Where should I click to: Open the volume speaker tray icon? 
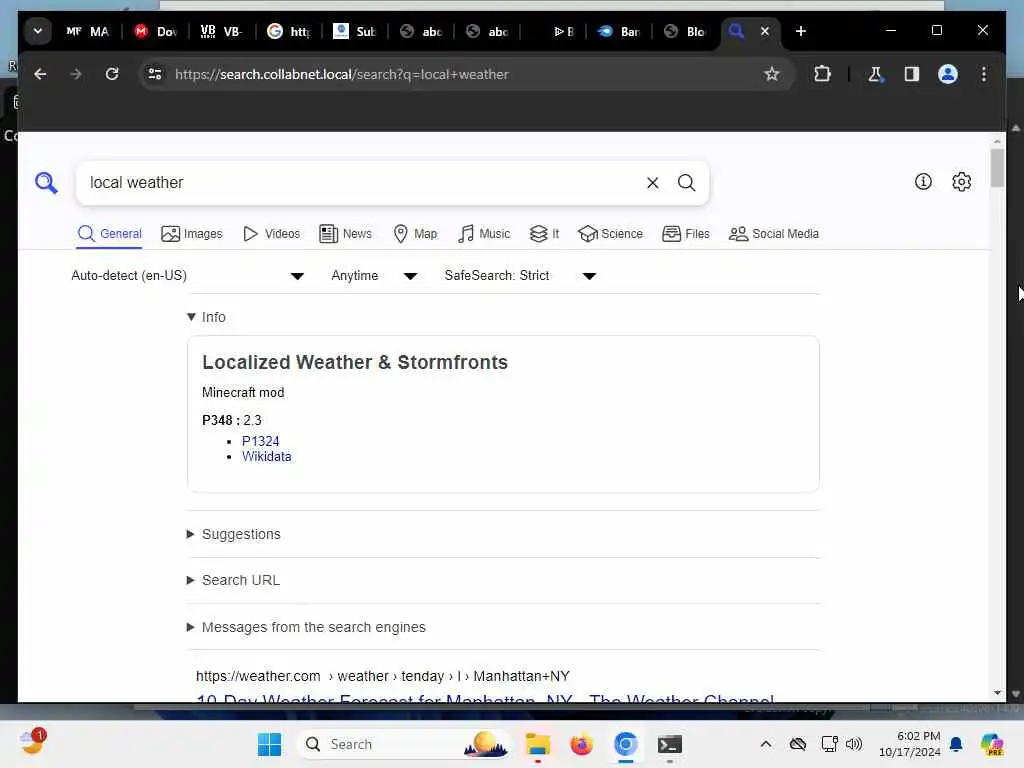[854, 744]
